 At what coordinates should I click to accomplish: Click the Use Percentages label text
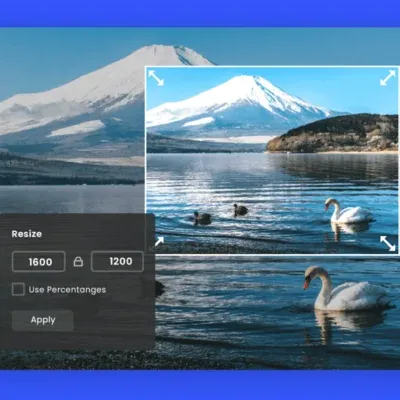tap(67, 290)
